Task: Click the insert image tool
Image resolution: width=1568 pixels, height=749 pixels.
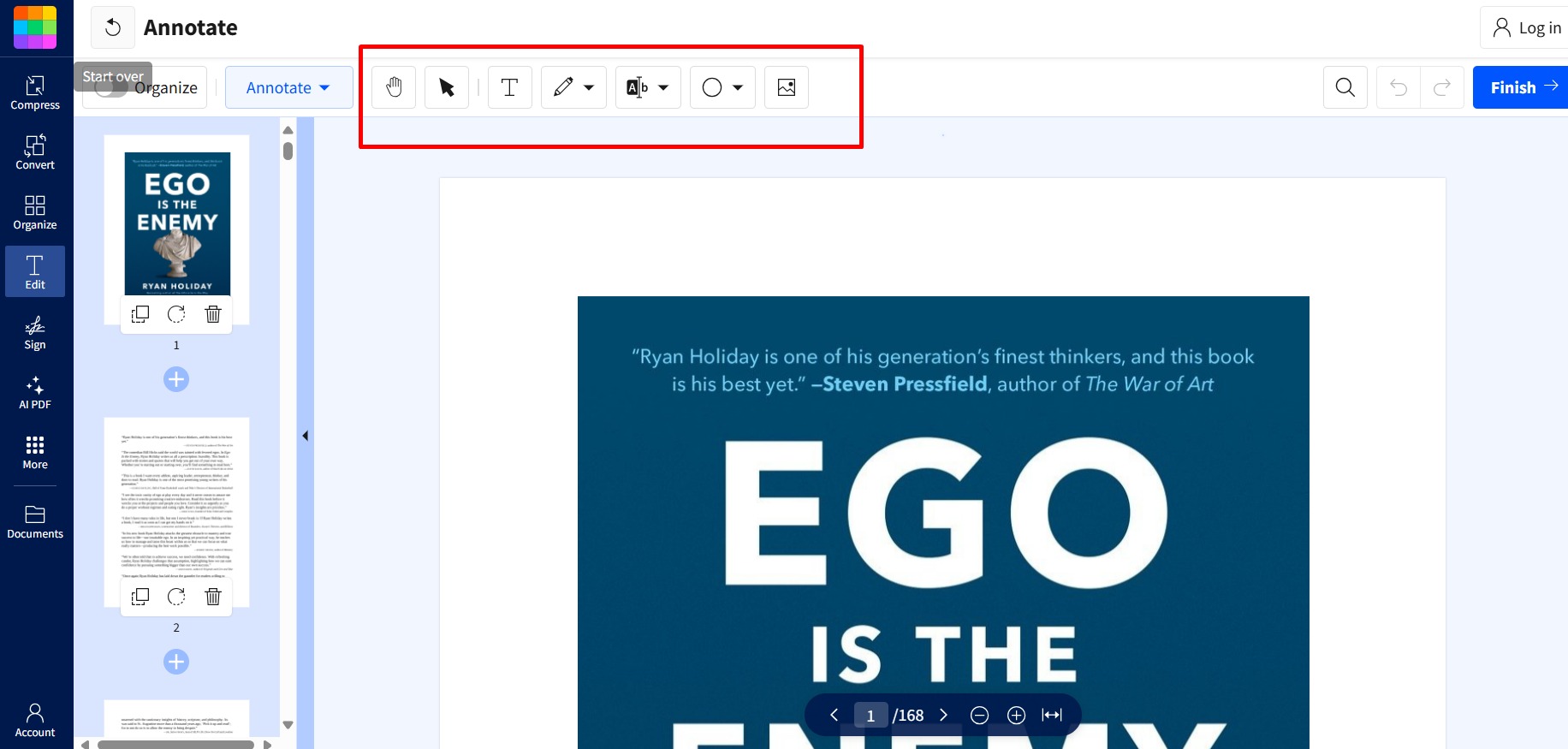Action: pos(787,87)
